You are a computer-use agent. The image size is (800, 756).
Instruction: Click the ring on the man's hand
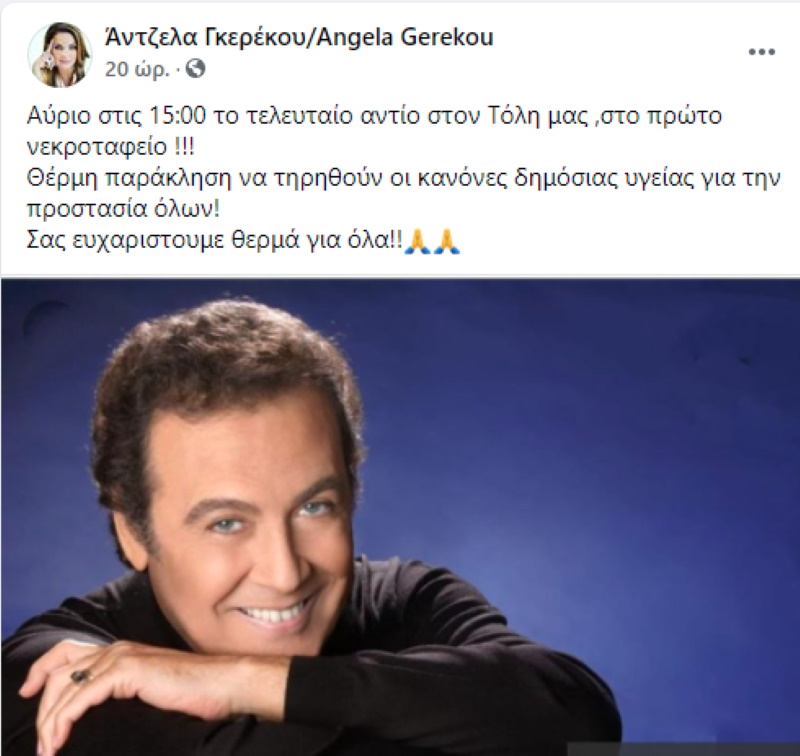coord(82,676)
